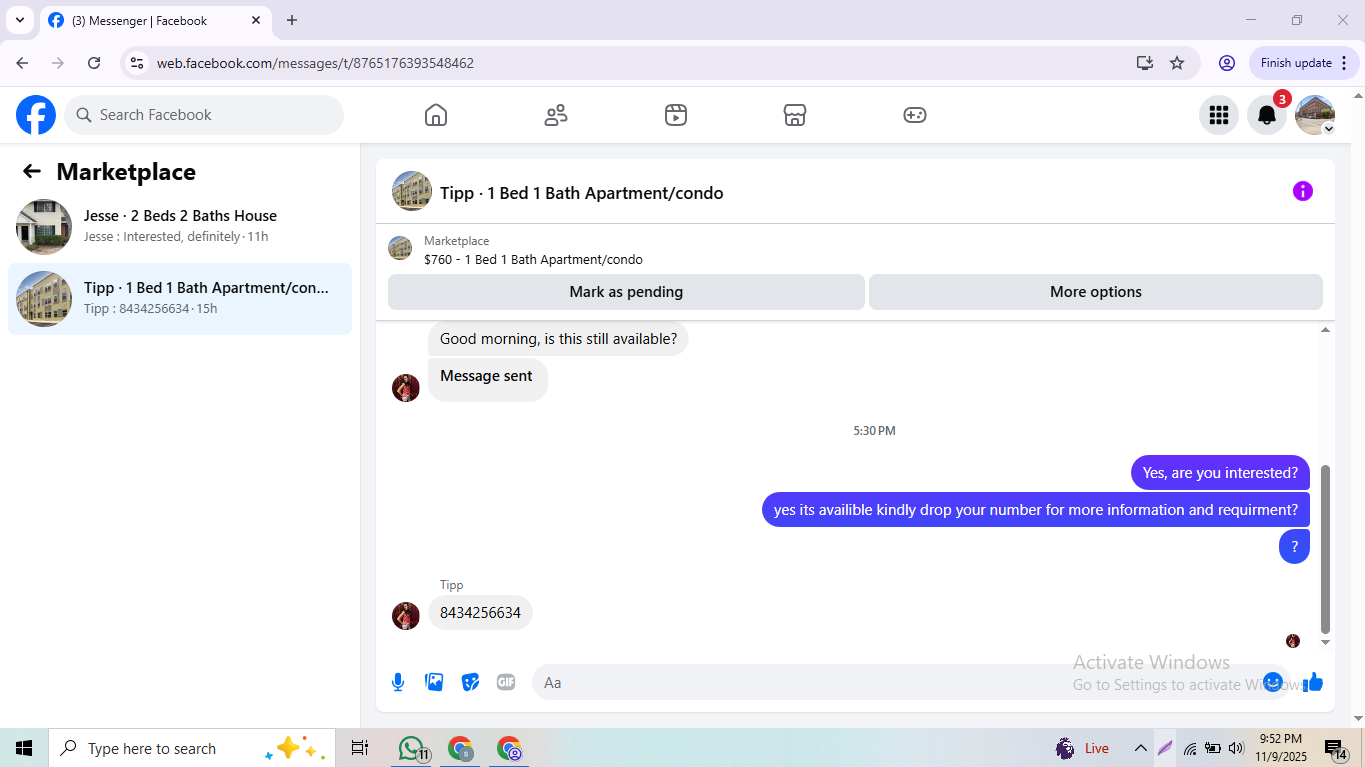
Task: Attach a file using the photo icon
Action: point(434,682)
